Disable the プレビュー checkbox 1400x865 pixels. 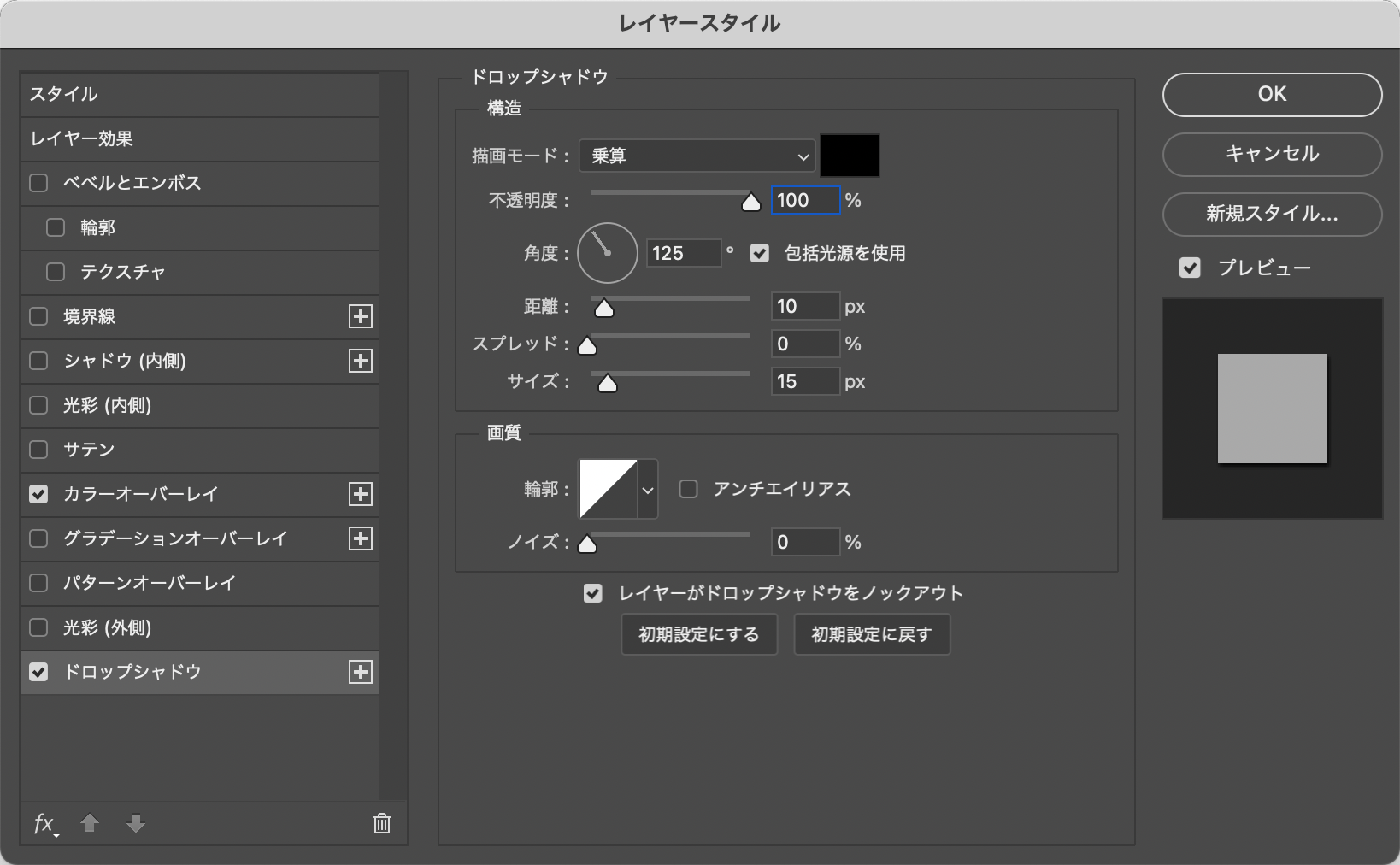pyautogui.click(x=1190, y=268)
